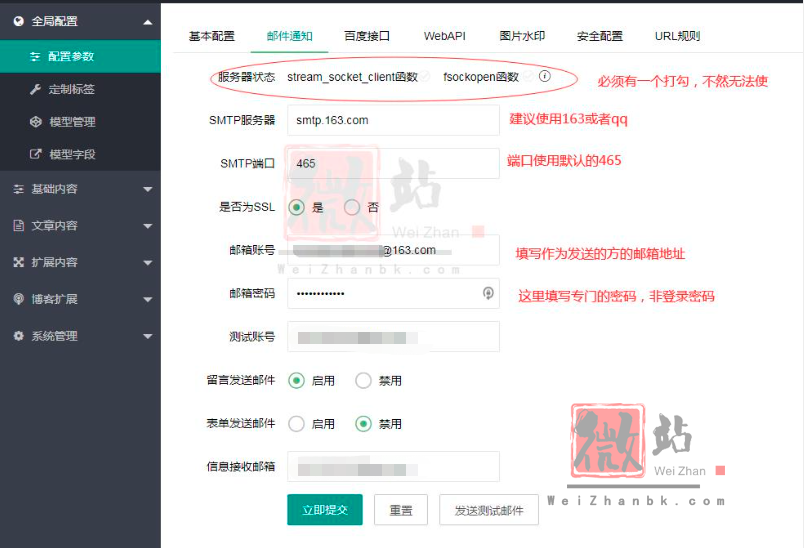The height and width of the screenshot is (548, 804).
Task: Click the sliders icon beside 基础内容
Action: 19,189
